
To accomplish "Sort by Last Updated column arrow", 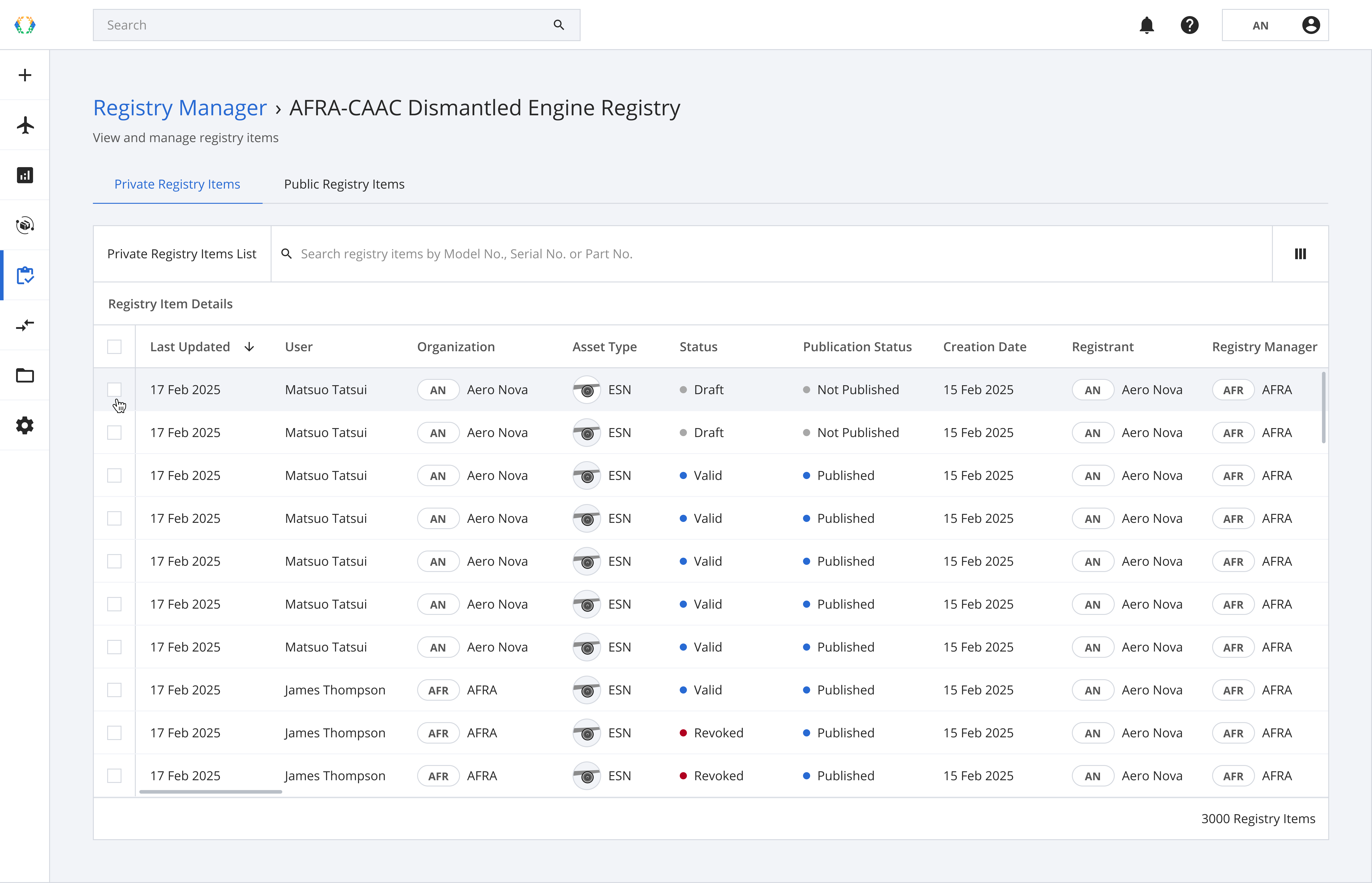I will point(249,347).
